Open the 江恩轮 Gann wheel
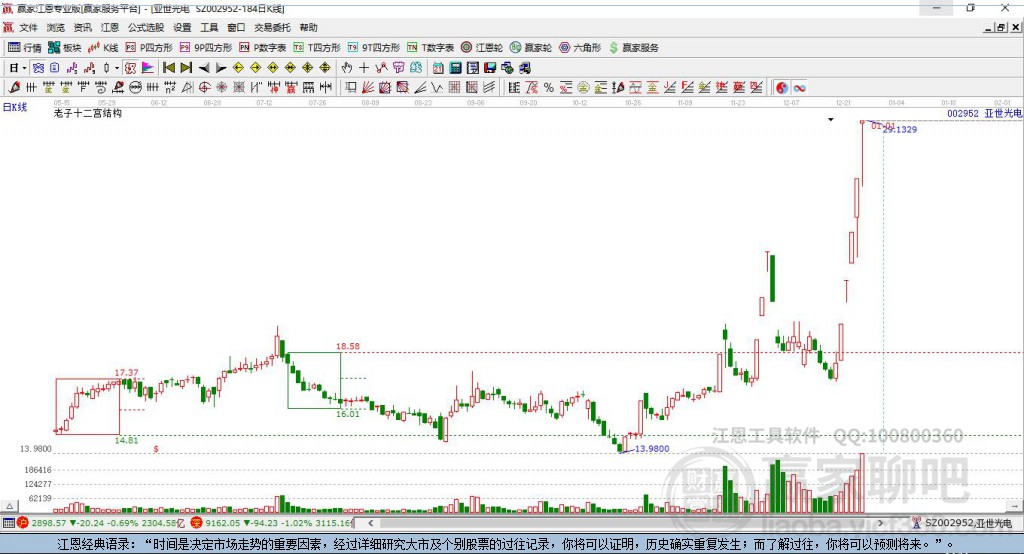 coord(482,48)
